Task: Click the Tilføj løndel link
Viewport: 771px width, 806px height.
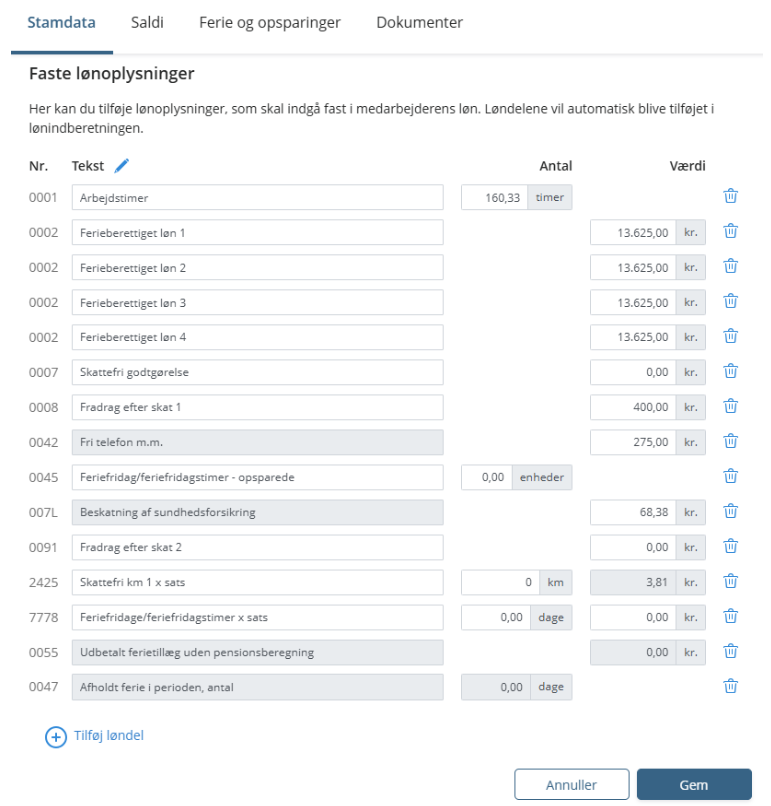Action: click(109, 736)
